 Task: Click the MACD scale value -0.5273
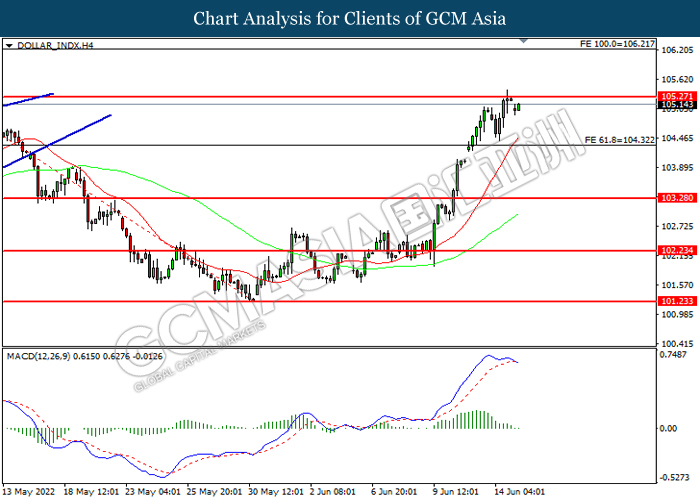pos(674,478)
